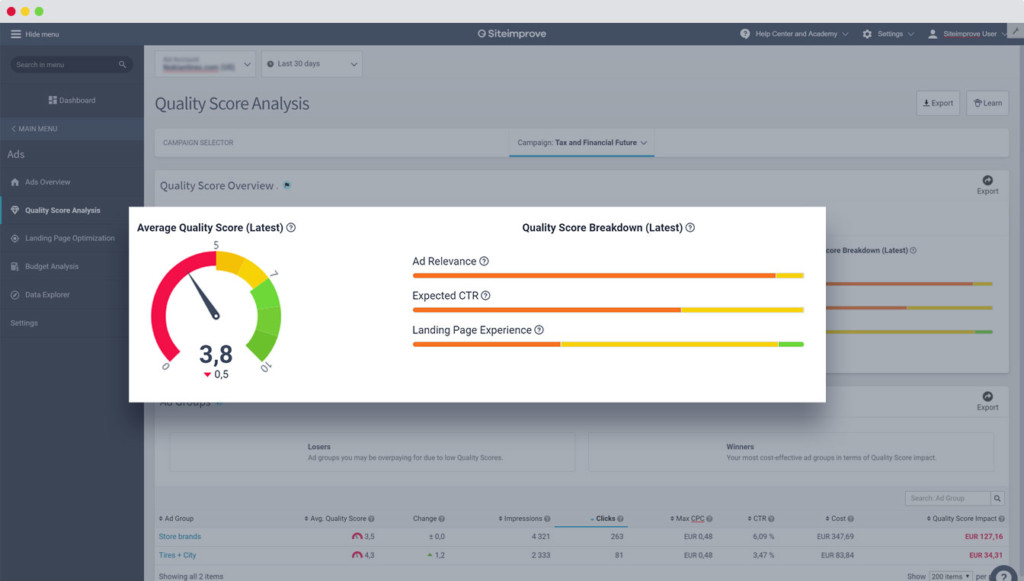Click the info icon beside Average Quality Score

(291, 227)
